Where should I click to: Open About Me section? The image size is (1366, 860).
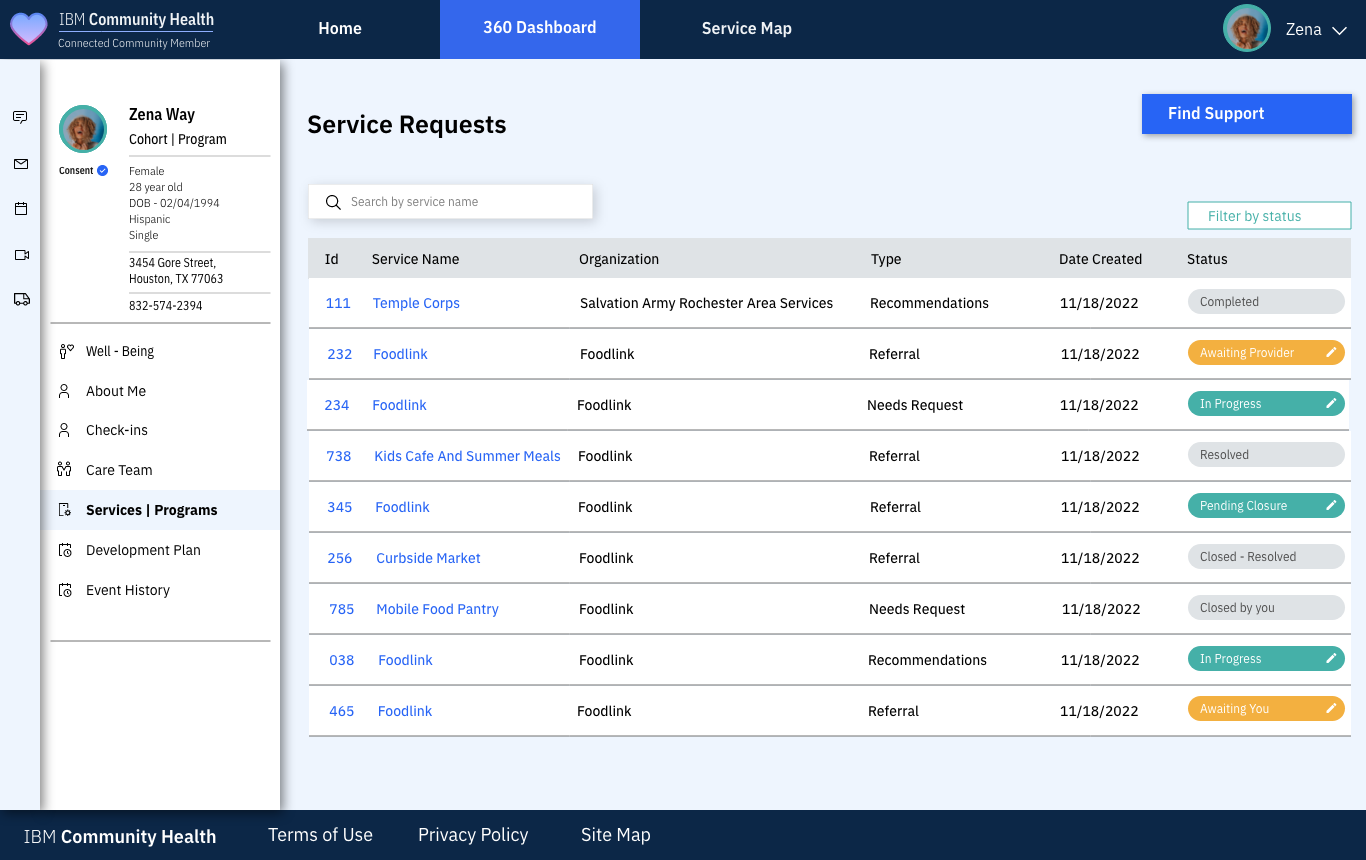pyautogui.click(x=116, y=391)
